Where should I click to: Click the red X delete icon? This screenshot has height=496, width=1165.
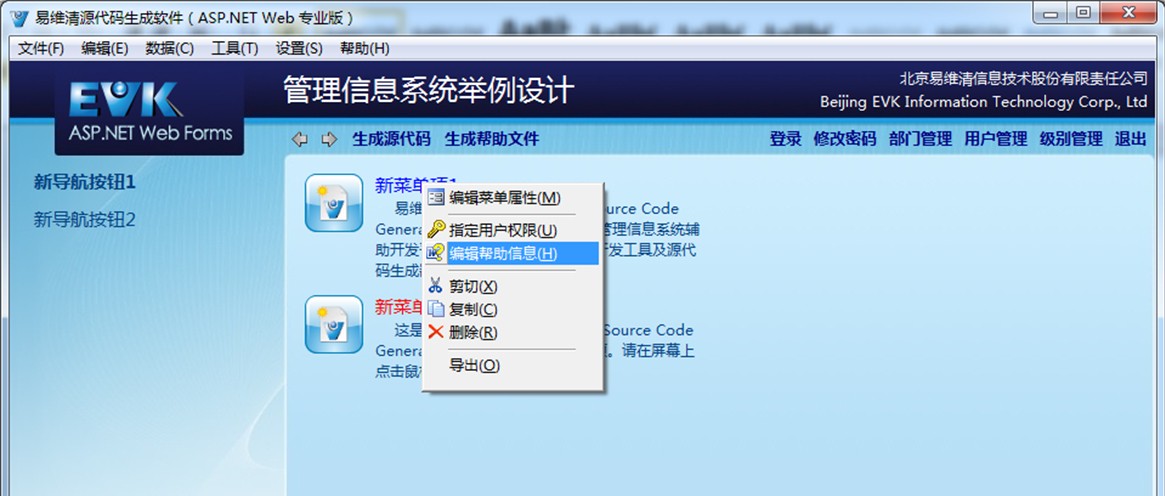[436, 332]
